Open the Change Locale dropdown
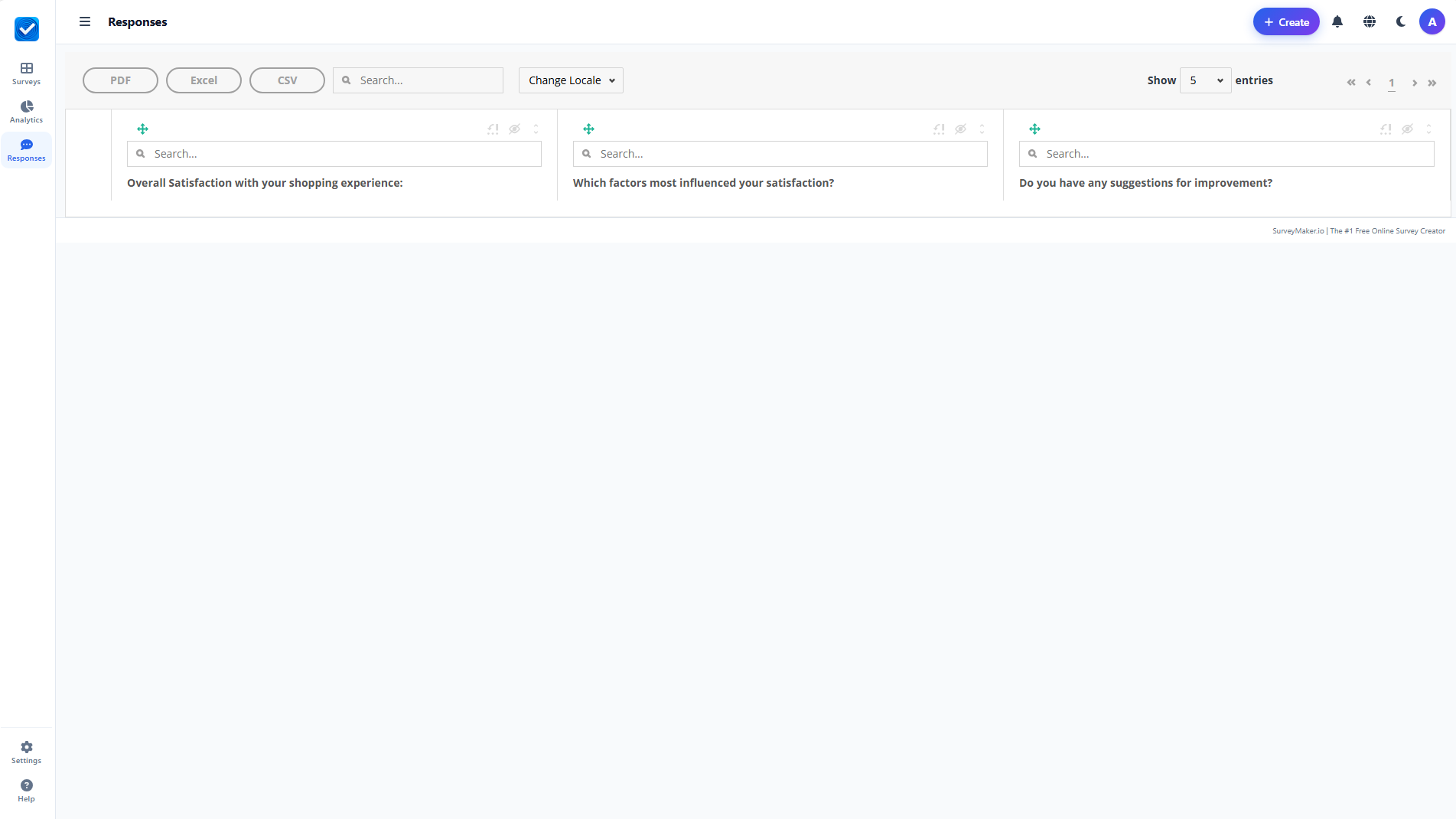Viewport: 1456px width, 819px height. tap(571, 80)
